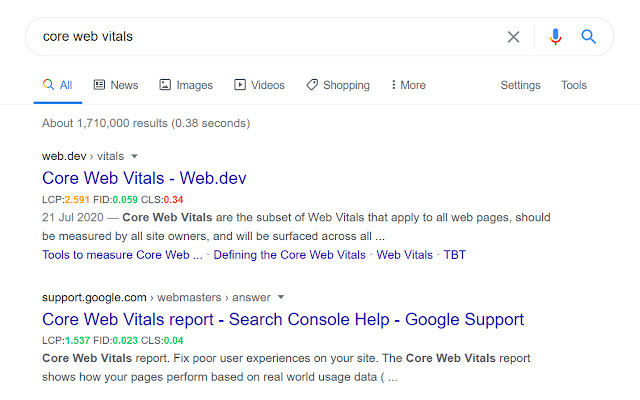Viewport: 640px width, 400px height.
Task: Clear the search query with X icon
Action: click(x=513, y=37)
